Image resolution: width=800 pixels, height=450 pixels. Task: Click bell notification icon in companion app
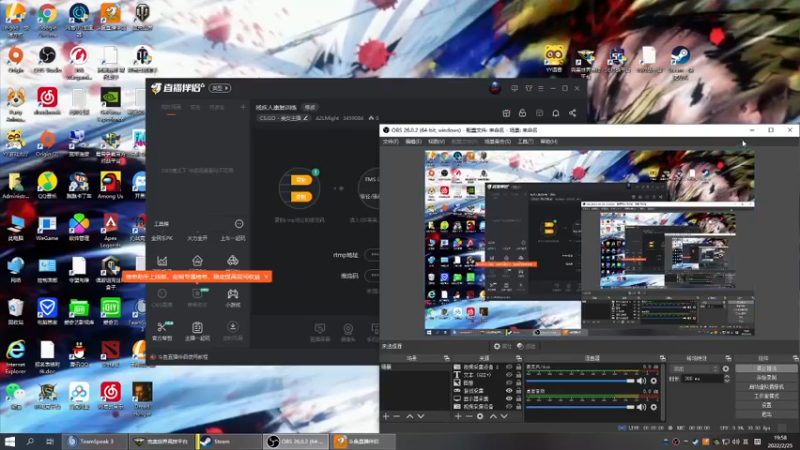pos(556,113)
